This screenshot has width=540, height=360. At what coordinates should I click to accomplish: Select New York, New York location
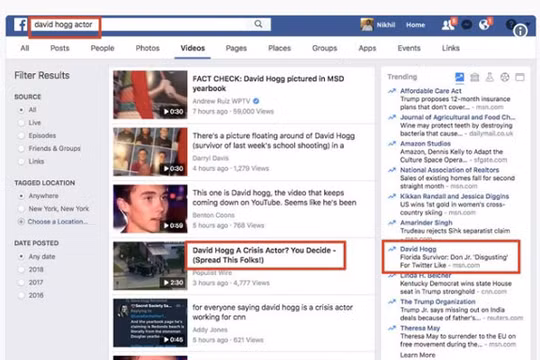coord(21,209)
